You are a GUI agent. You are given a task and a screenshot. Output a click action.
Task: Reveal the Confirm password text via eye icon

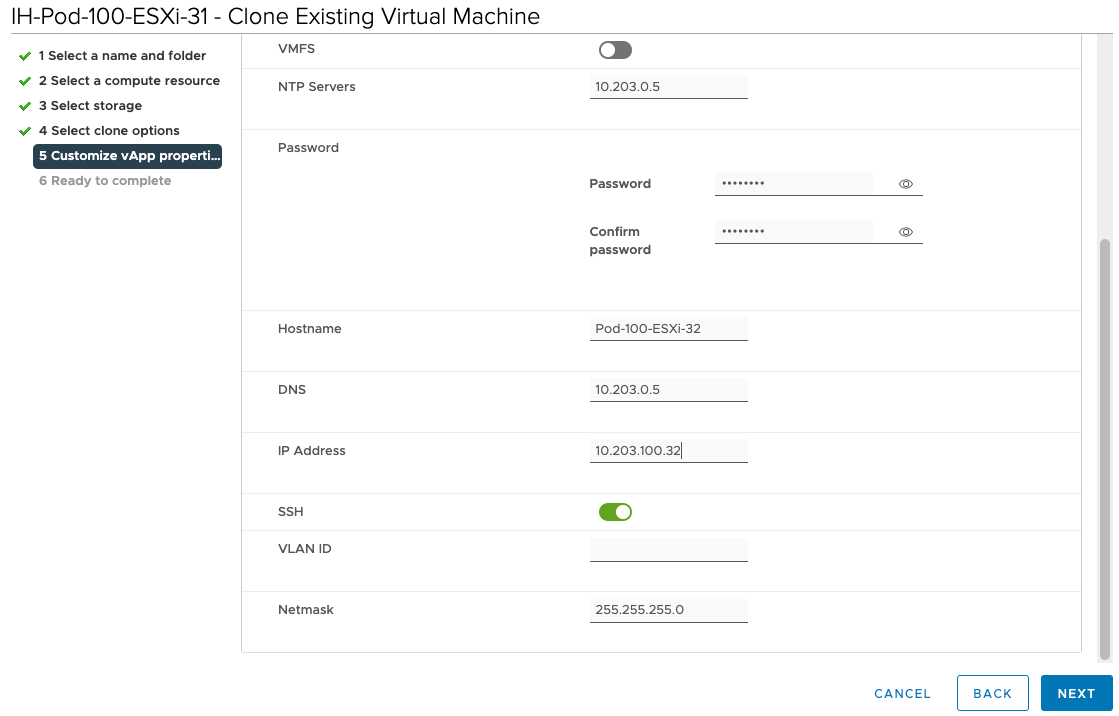tap(905, 232)
